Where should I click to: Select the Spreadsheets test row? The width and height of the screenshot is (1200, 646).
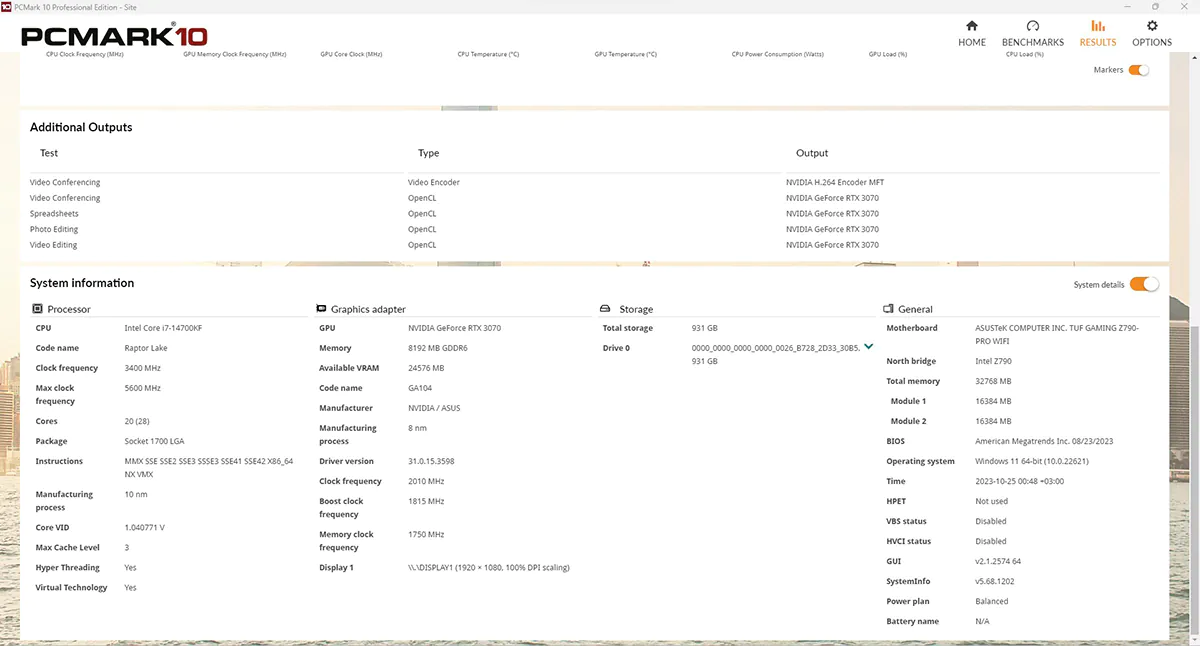(54, 213)
